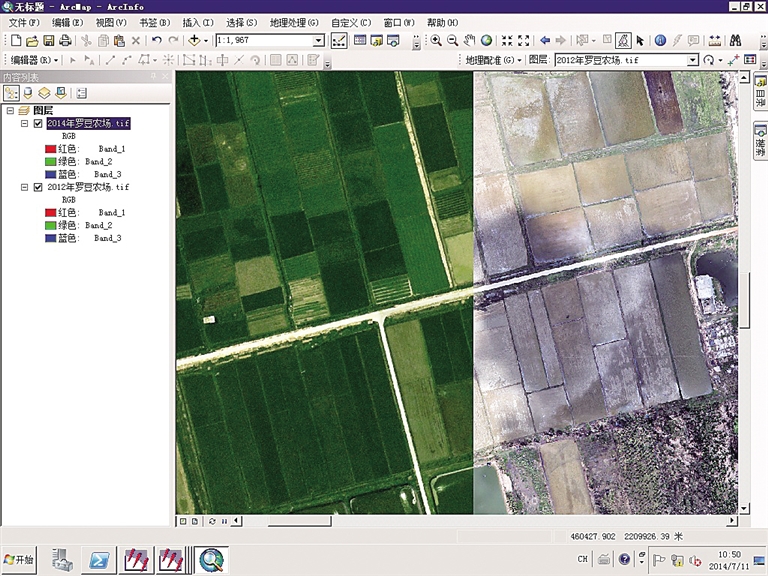Screen dimensions: 768x576
Task: Select the Zoom In tool
Action: [x=436, y=41]
